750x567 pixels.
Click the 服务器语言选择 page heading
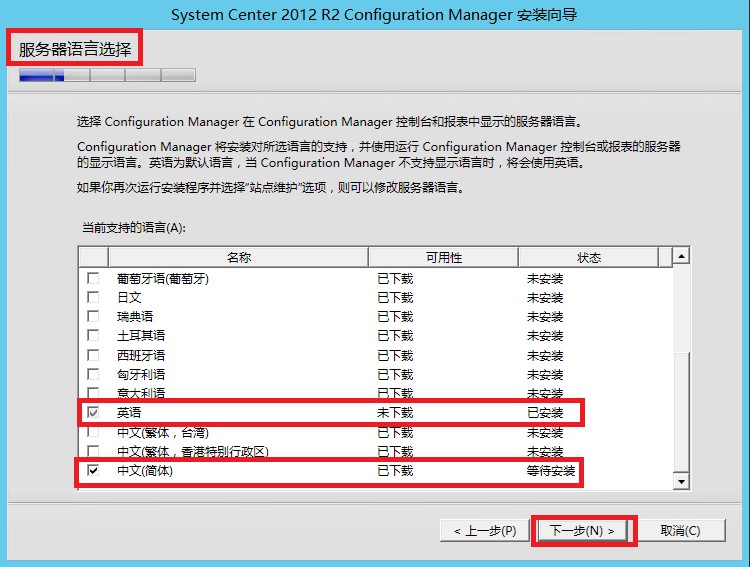[x=75, y=49]
